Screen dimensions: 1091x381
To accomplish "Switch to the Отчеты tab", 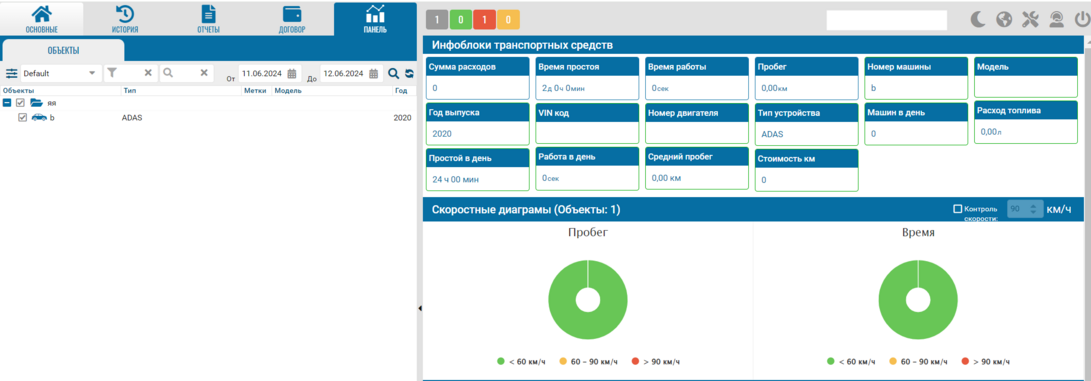I will click(208, 18).
